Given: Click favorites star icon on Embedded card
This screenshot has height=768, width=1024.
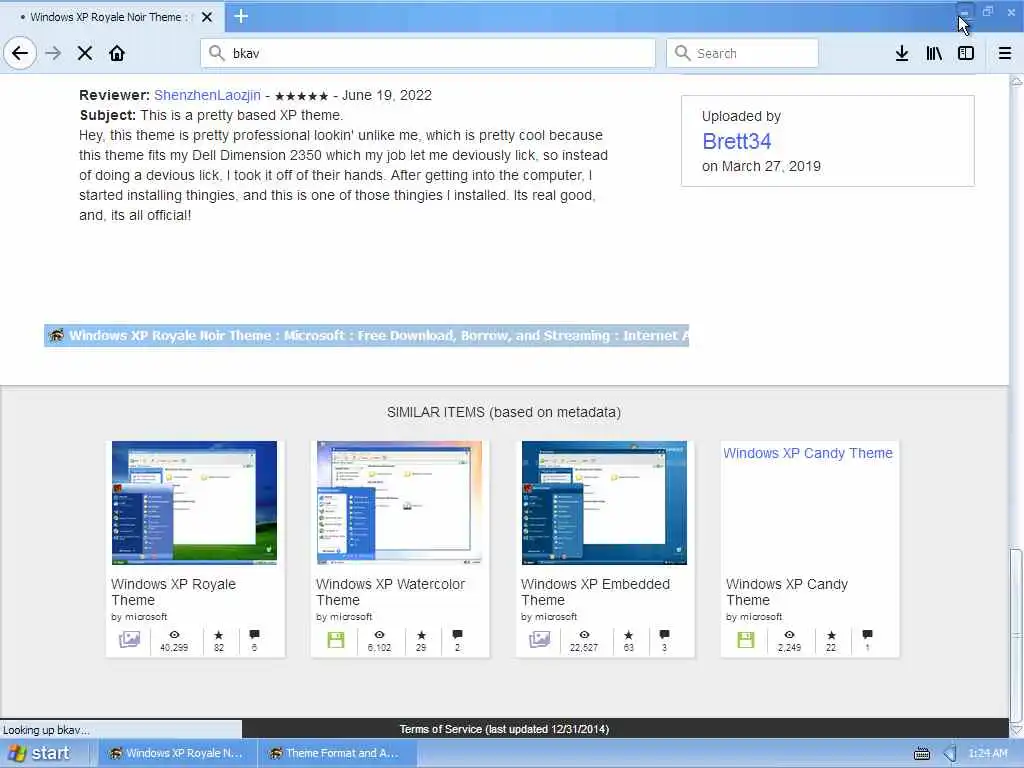Looking at the screenshot, I should coord(628,635).
